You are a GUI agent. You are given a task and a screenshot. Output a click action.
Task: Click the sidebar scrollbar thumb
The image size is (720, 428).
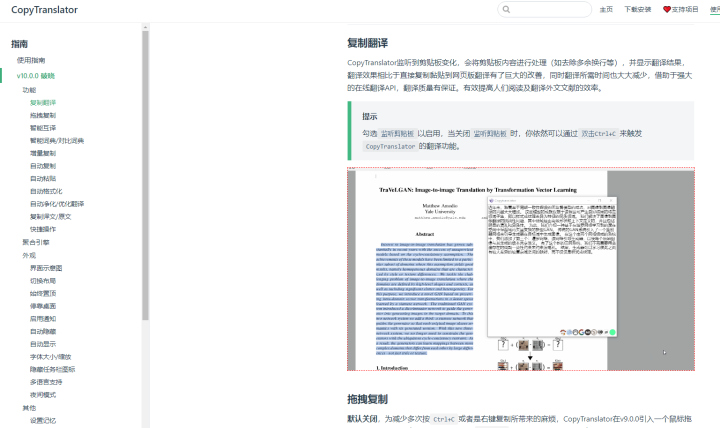coord(145,175)
